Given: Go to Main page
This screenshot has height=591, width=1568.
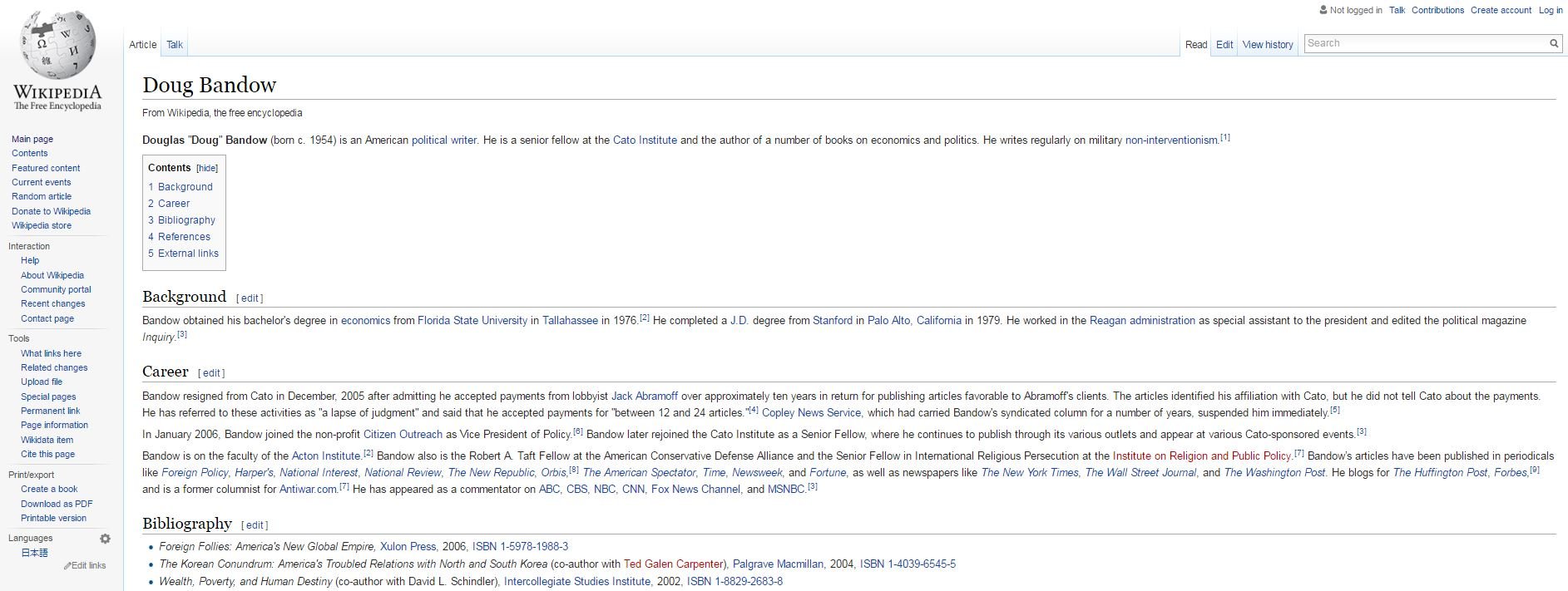Looking at the screenshot, I should point(32,139).
